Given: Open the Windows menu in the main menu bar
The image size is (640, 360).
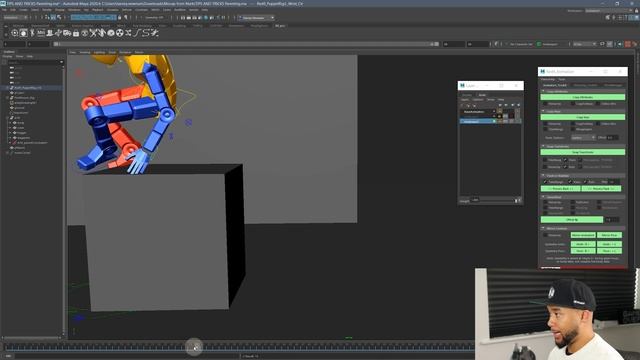Looking at the screenshot, I should pos(74,10).
